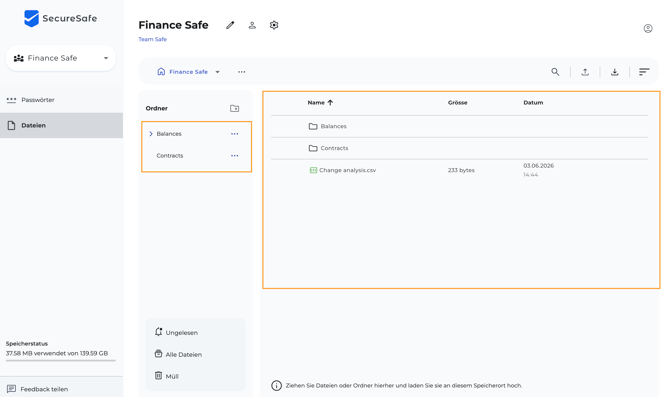The image size is (670, 397).
Task: Select Balances in the folder tree
Action: click(169, 134)
